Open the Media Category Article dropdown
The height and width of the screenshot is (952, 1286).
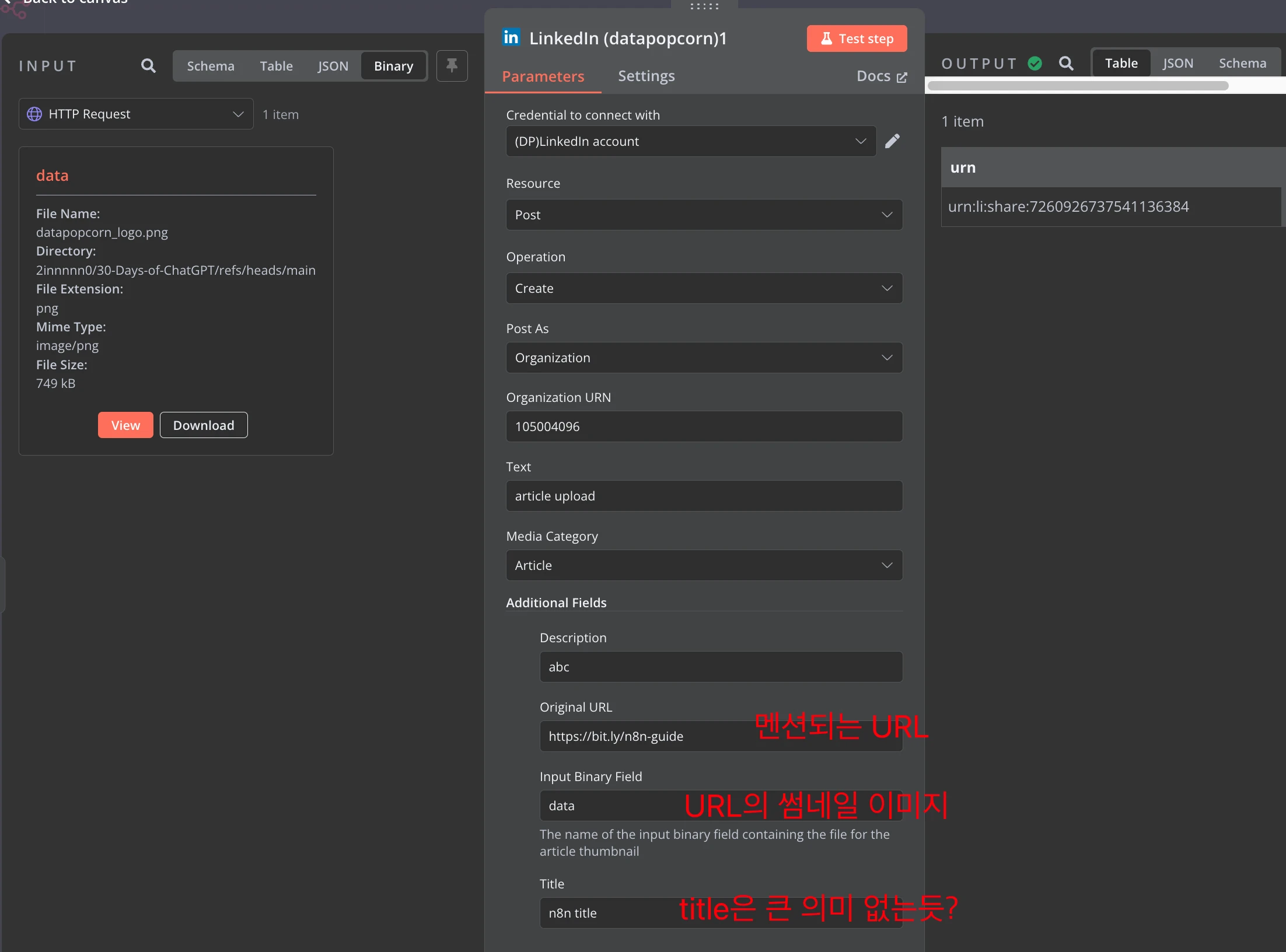704,565
